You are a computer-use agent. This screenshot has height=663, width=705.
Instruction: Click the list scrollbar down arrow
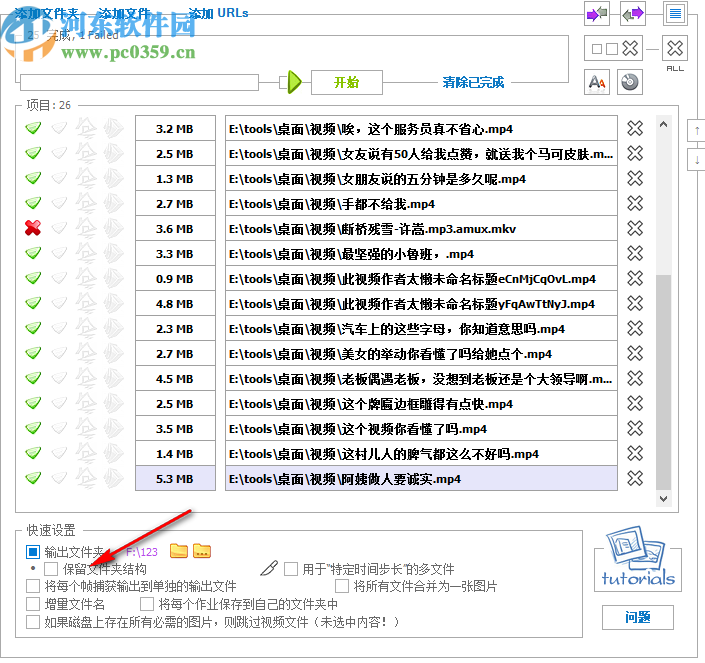pyautogui.click(x=663, y=498)
